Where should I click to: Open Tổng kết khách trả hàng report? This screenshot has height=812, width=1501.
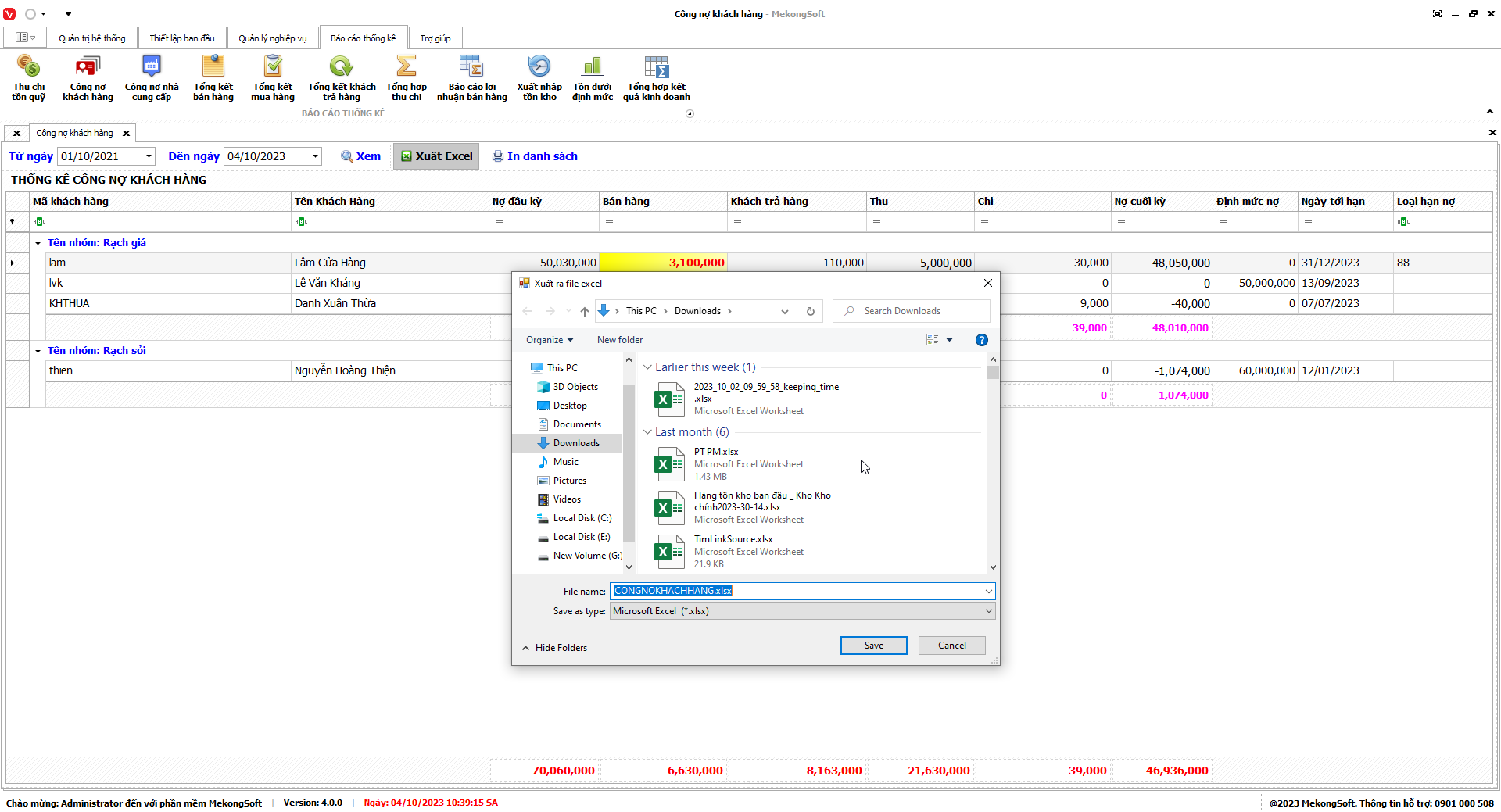coord(341,77)
